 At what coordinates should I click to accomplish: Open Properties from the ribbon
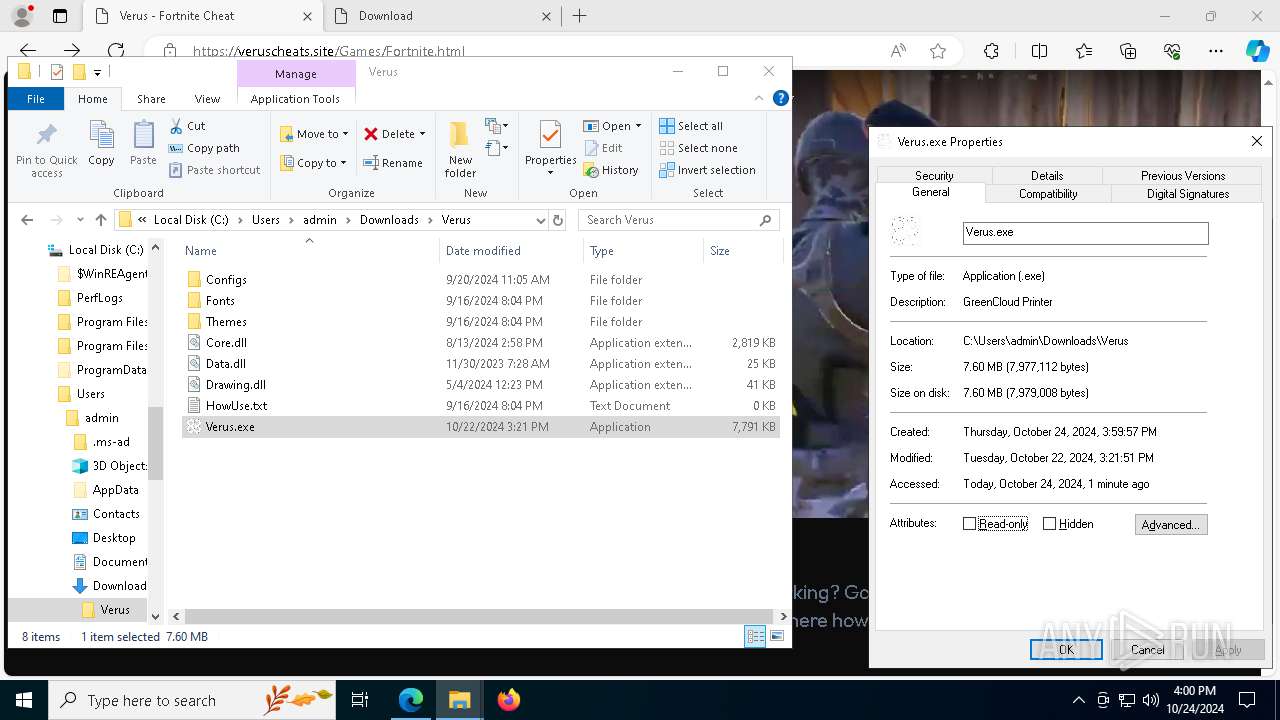[x=551, y=148]
